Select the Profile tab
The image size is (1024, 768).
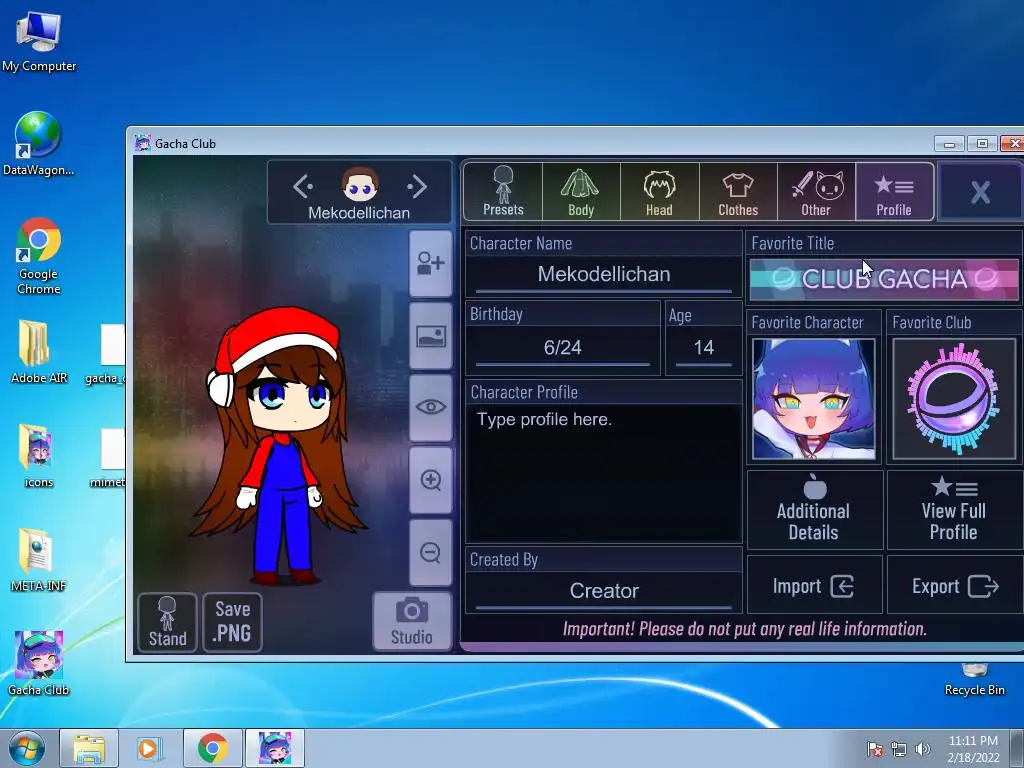[x=894, y=191]
